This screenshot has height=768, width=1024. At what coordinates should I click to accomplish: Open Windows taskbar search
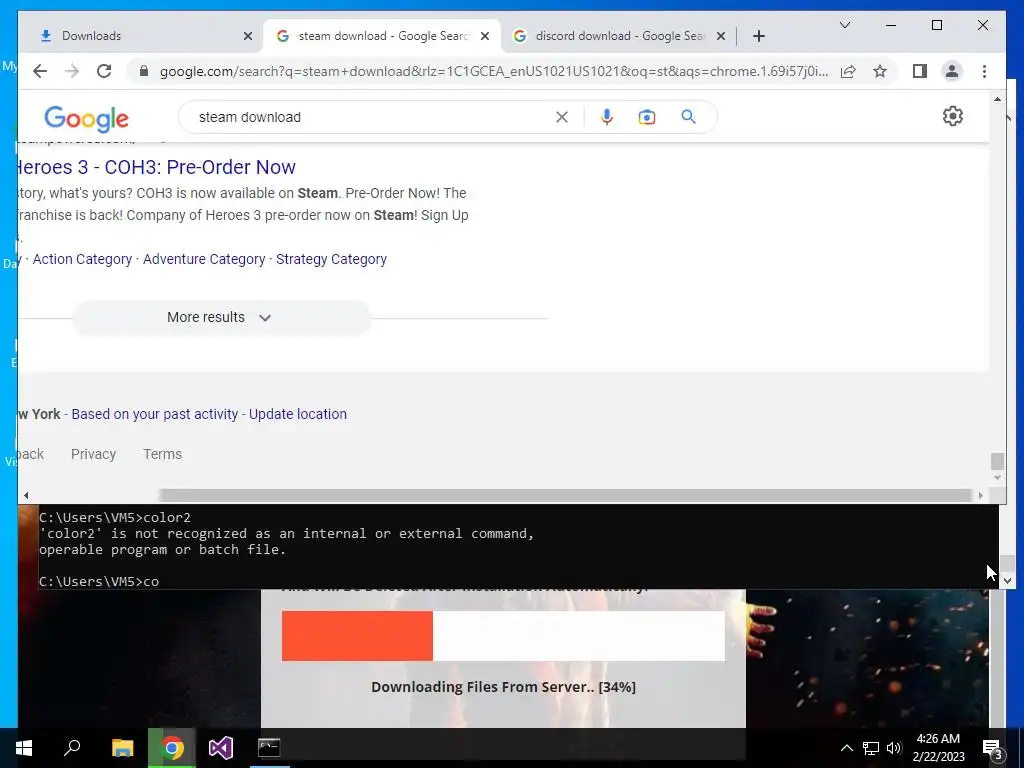coord(72,748)
